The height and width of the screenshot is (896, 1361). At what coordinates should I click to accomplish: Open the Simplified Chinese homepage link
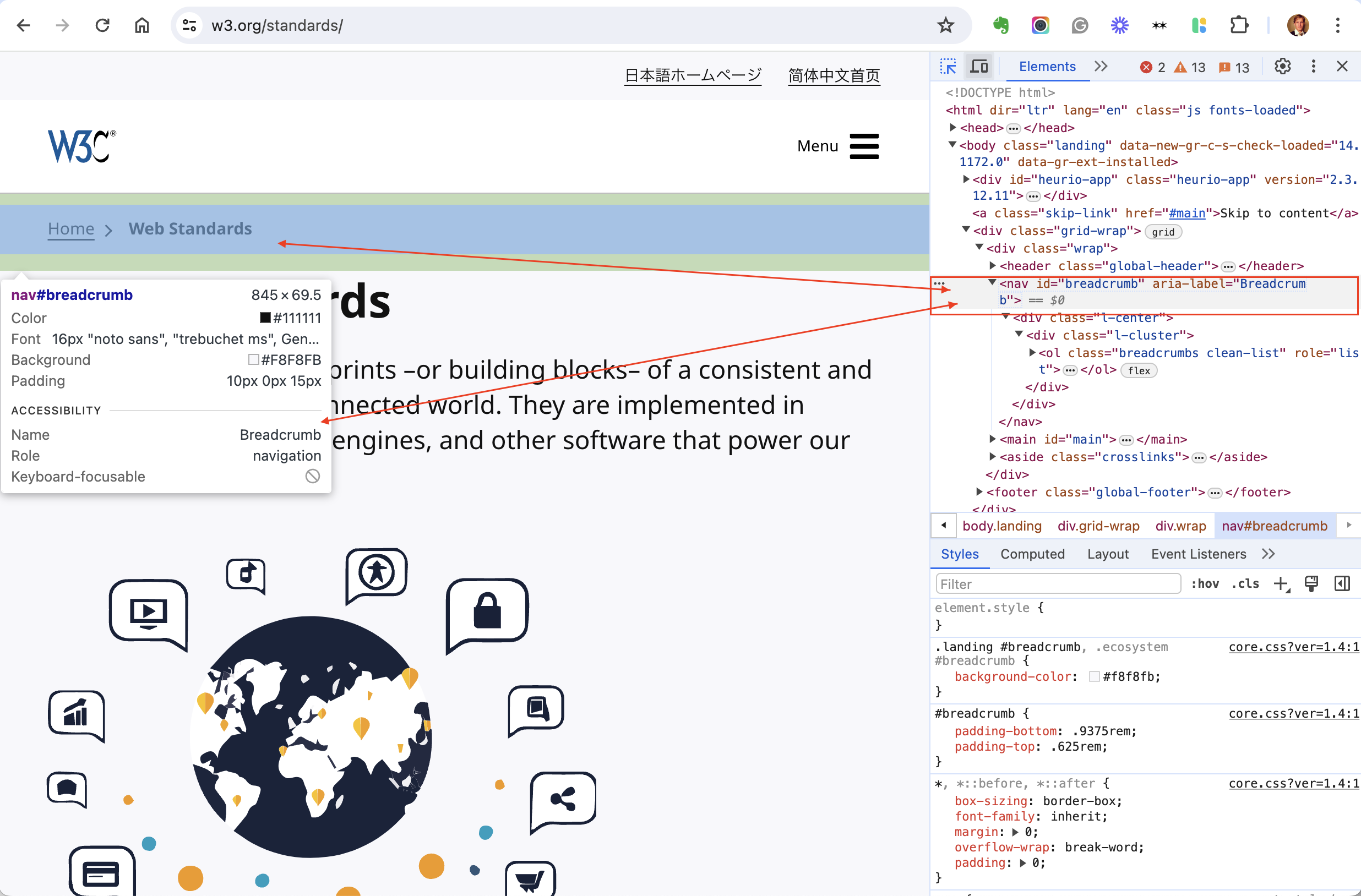click(x=834, y=75)
